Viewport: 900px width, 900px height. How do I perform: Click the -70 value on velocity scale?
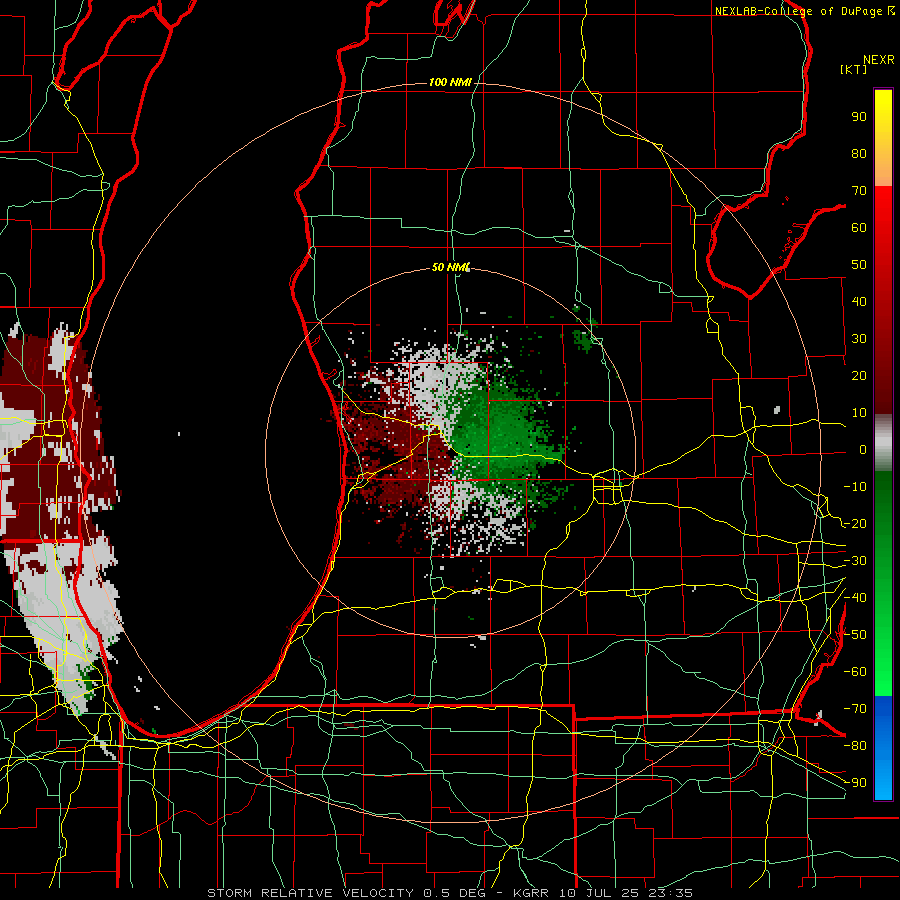(855, 709)
